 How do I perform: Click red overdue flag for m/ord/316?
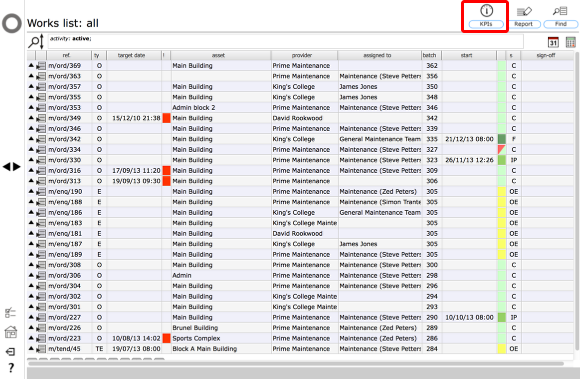click(x=166, y=170)
